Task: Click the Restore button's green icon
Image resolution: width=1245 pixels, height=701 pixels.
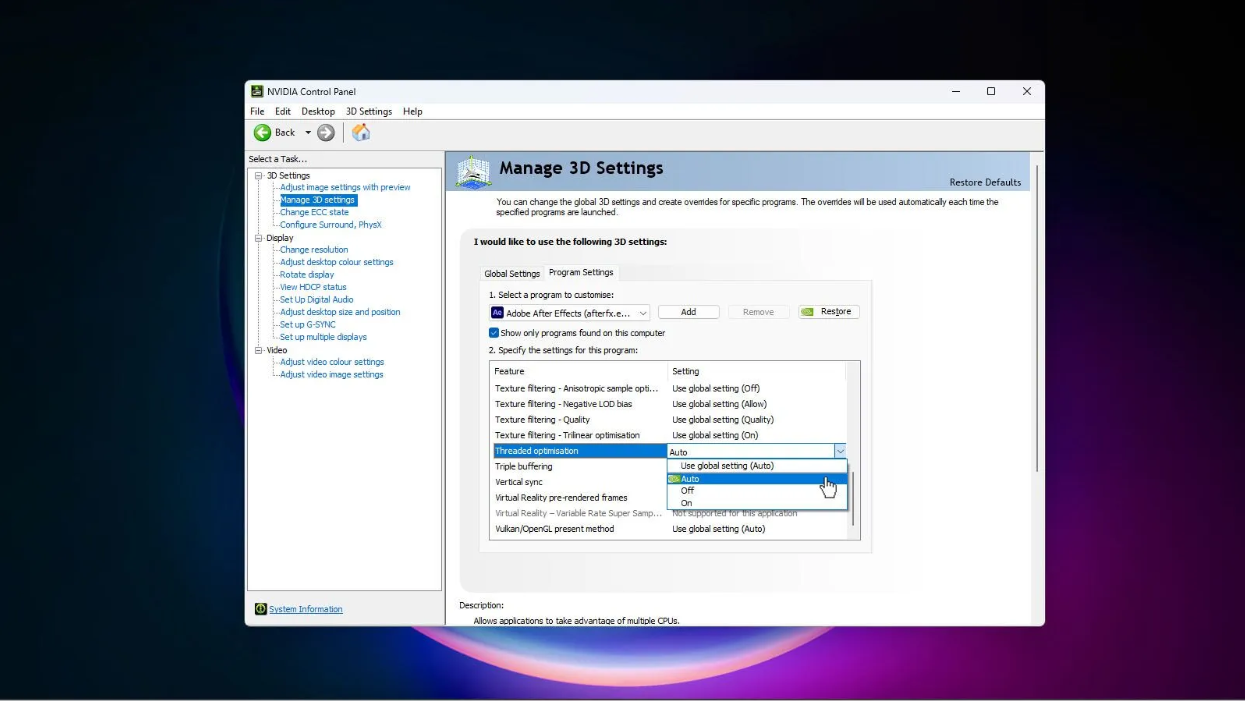Action: (x=806, y=311)
